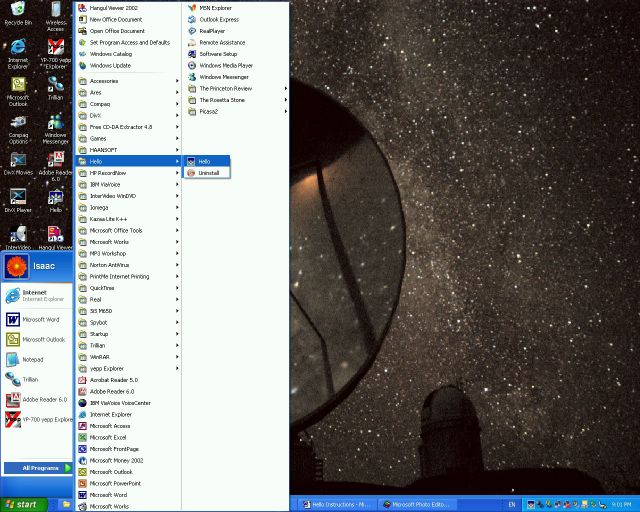Open Notepad from the Start menu list
The height and width of the screenshot is (512, 640).
coord(37,359)
